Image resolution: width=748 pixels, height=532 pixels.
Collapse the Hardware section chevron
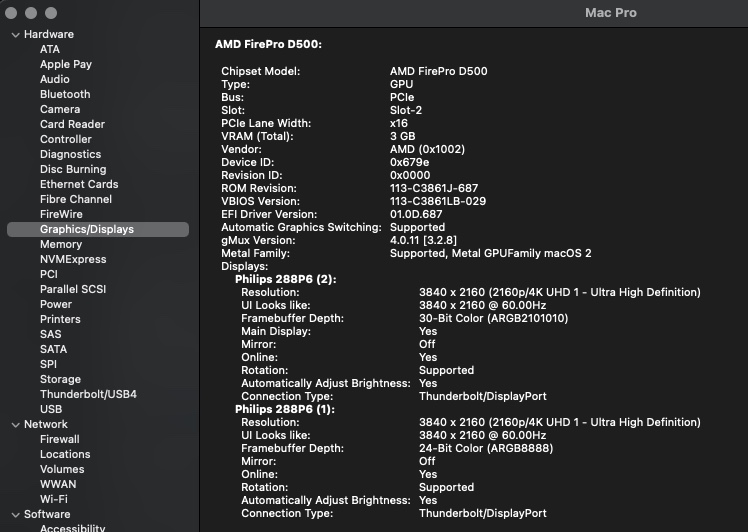click(15, 35)
